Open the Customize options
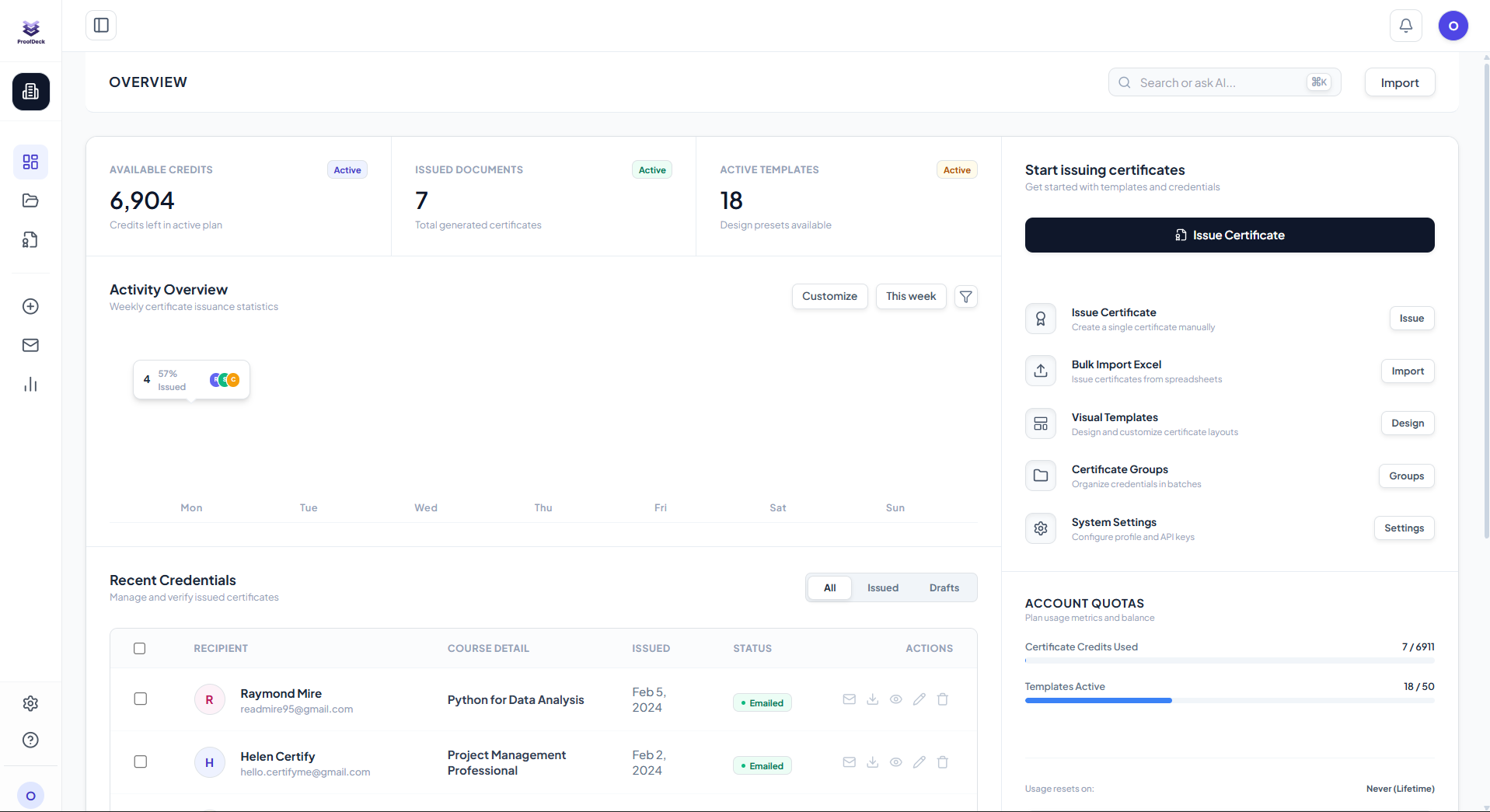The width and height of the screenshot is (1490, 812). [x=829, y=296]
